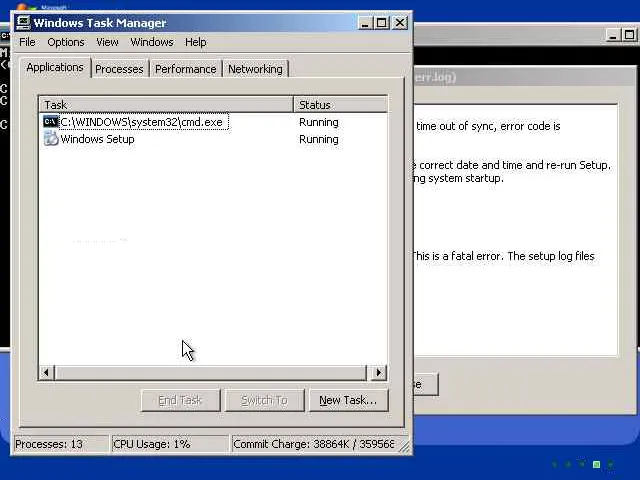
Task: Click the Commit Charge status entry
Action: pyautogui.click(x=314, y=444)
